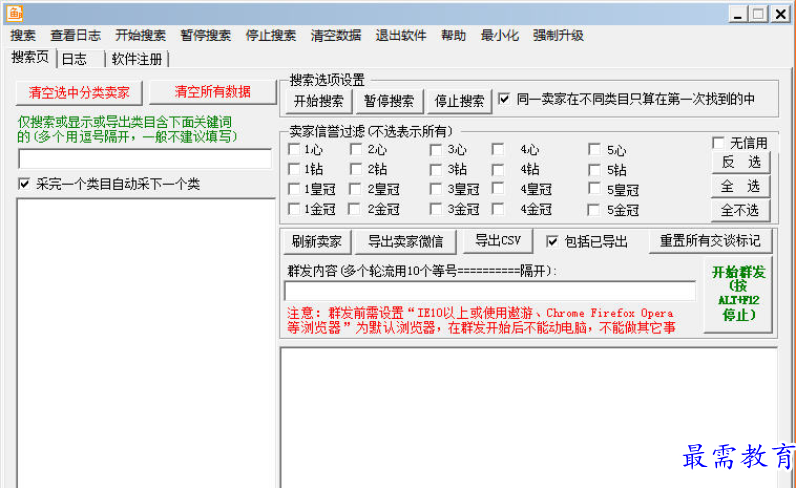The image size is (804, 488).
Task: Click 强制升级 in the menu bar
Action: tap(558, 35)
